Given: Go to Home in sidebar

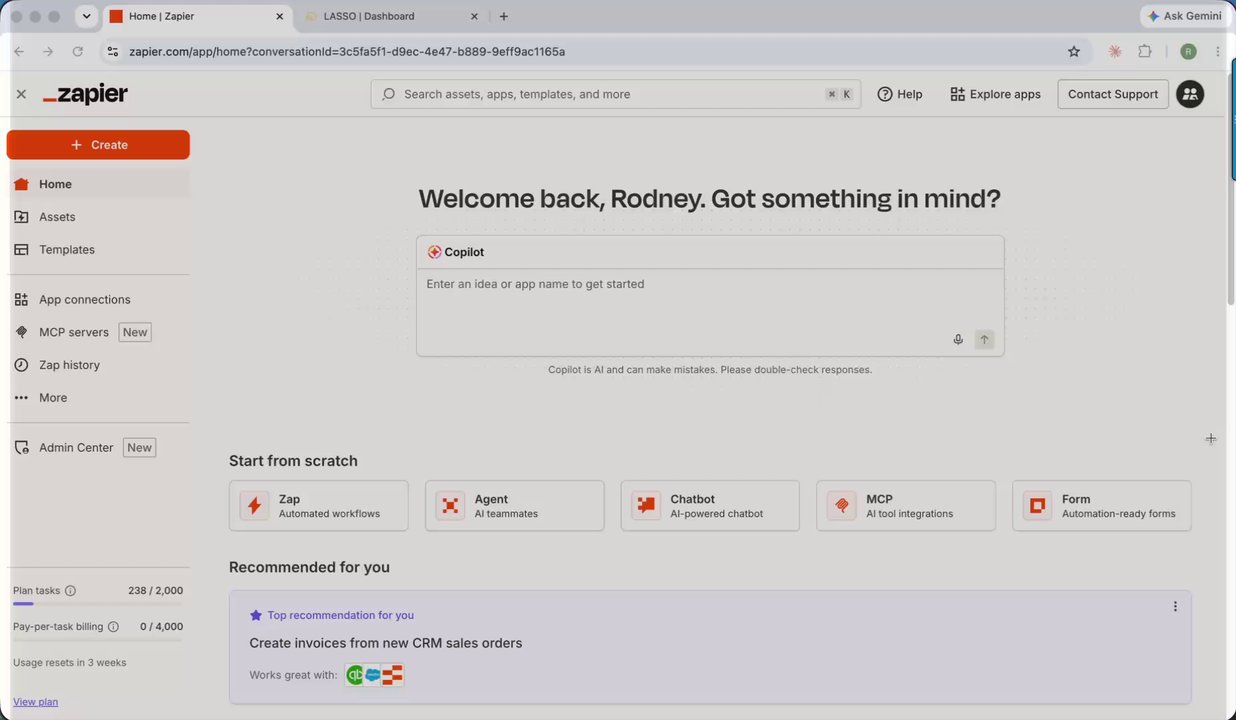Looking at the screenshot, I should pos(98,184).
